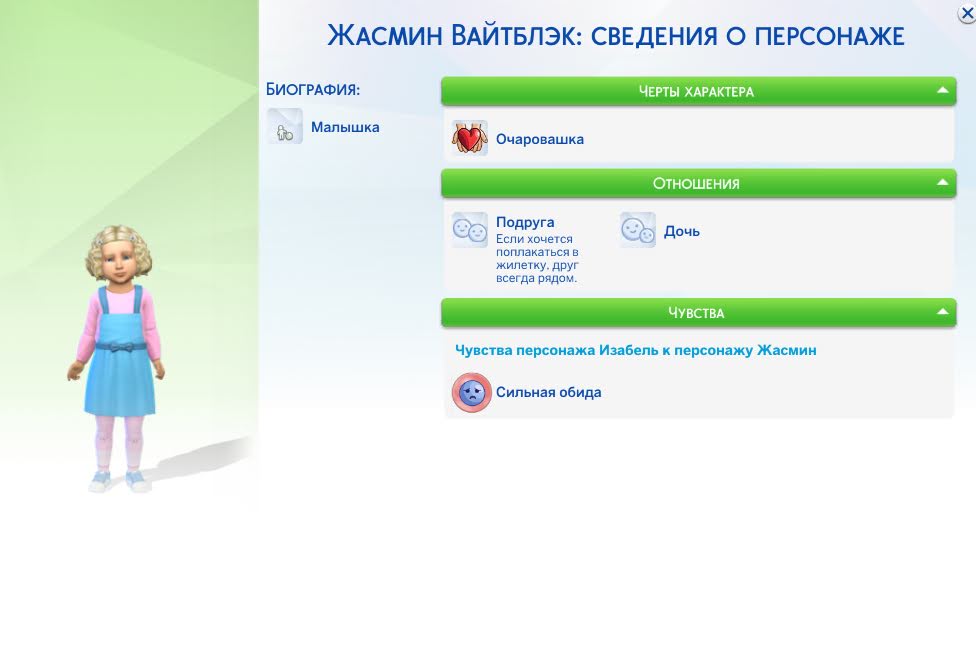The width and height of the screenshot is (976, 647).
Task: Click the Малышка age label
Action: [345, 127]
